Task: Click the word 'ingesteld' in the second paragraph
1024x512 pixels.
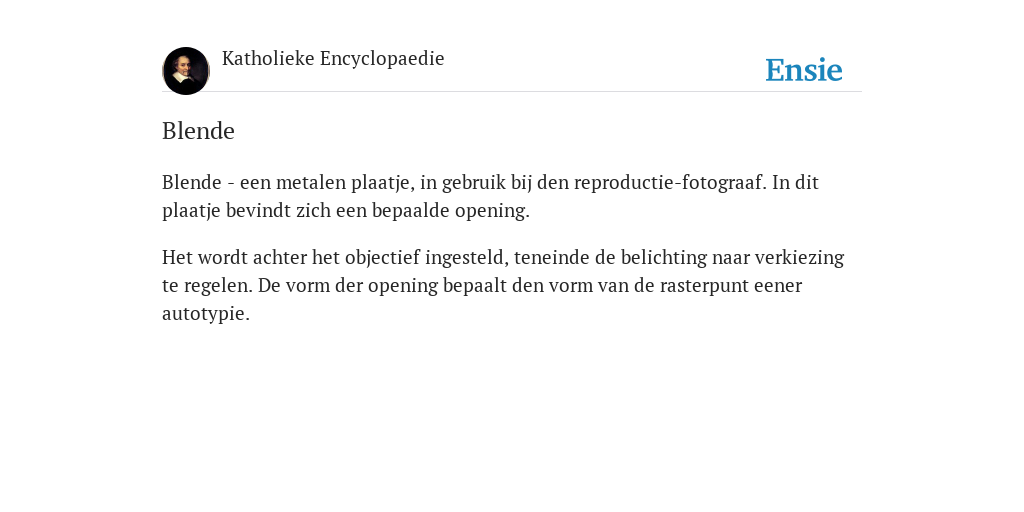Action: click(467, 258)
